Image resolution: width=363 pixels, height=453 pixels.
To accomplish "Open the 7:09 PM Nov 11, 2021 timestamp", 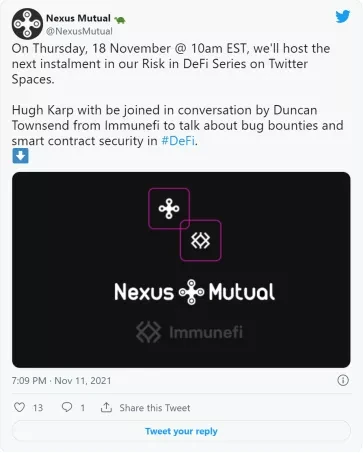I will (x=61, y=381).
